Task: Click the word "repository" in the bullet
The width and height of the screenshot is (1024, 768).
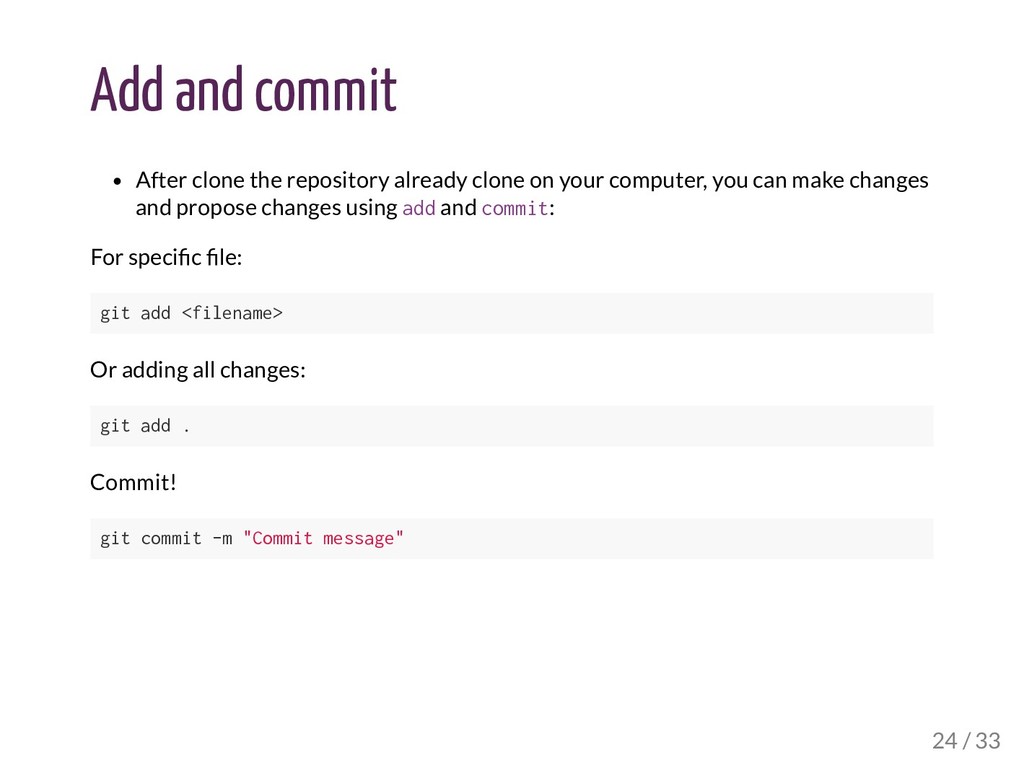Action: click(337, 181)
